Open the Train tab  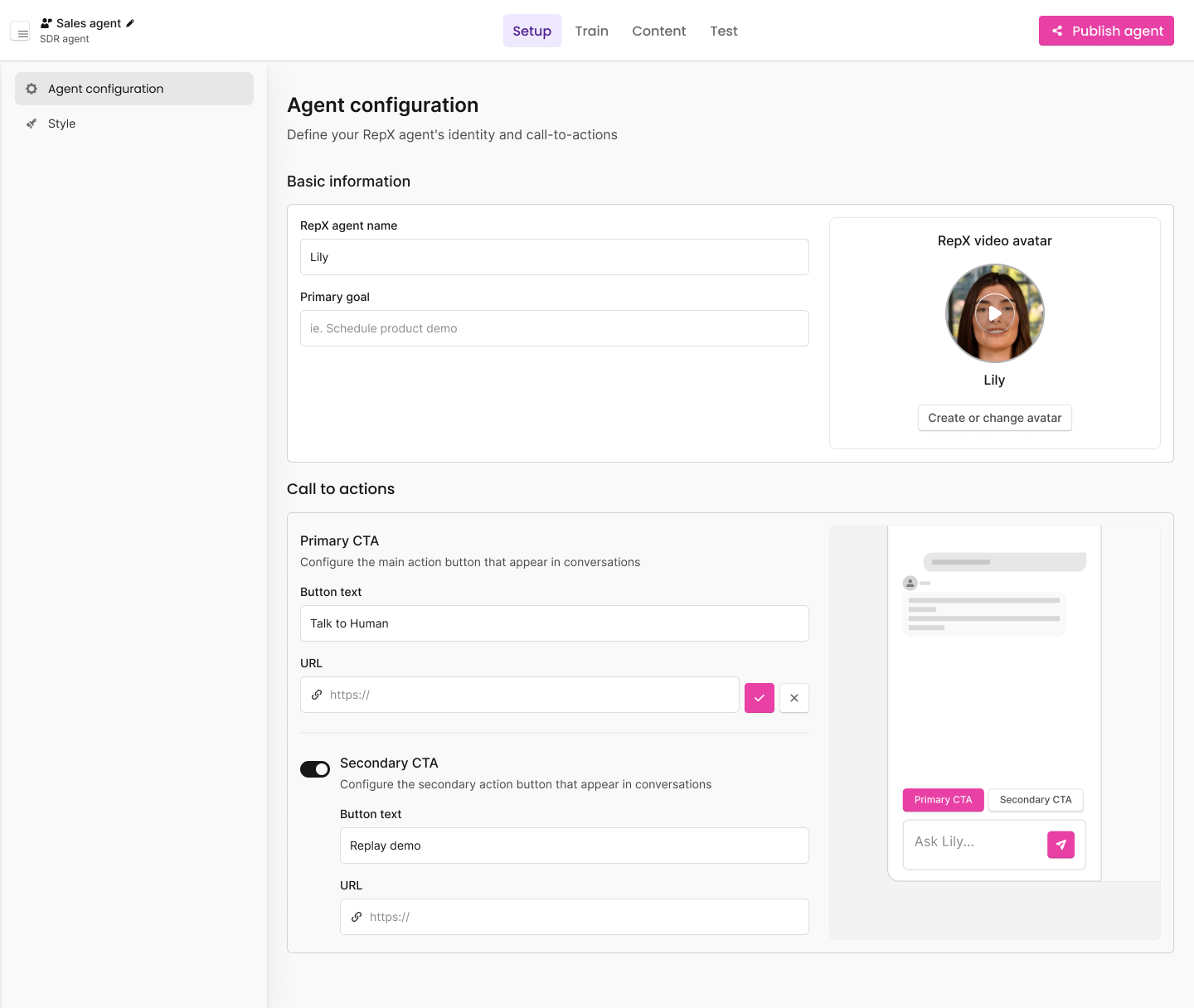click(592, 31)
